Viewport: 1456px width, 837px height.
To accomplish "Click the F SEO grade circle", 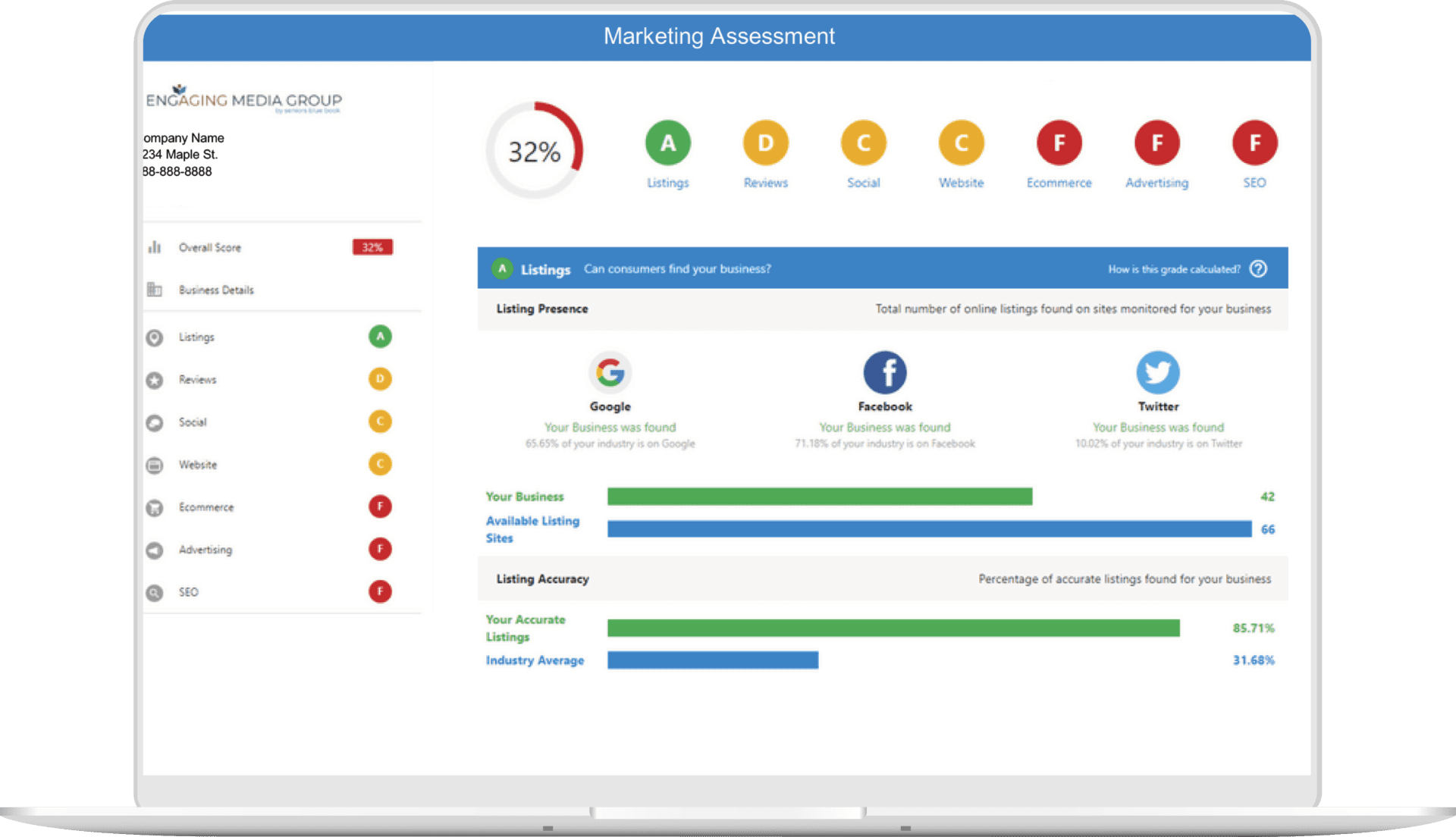I will [1254, 143].
